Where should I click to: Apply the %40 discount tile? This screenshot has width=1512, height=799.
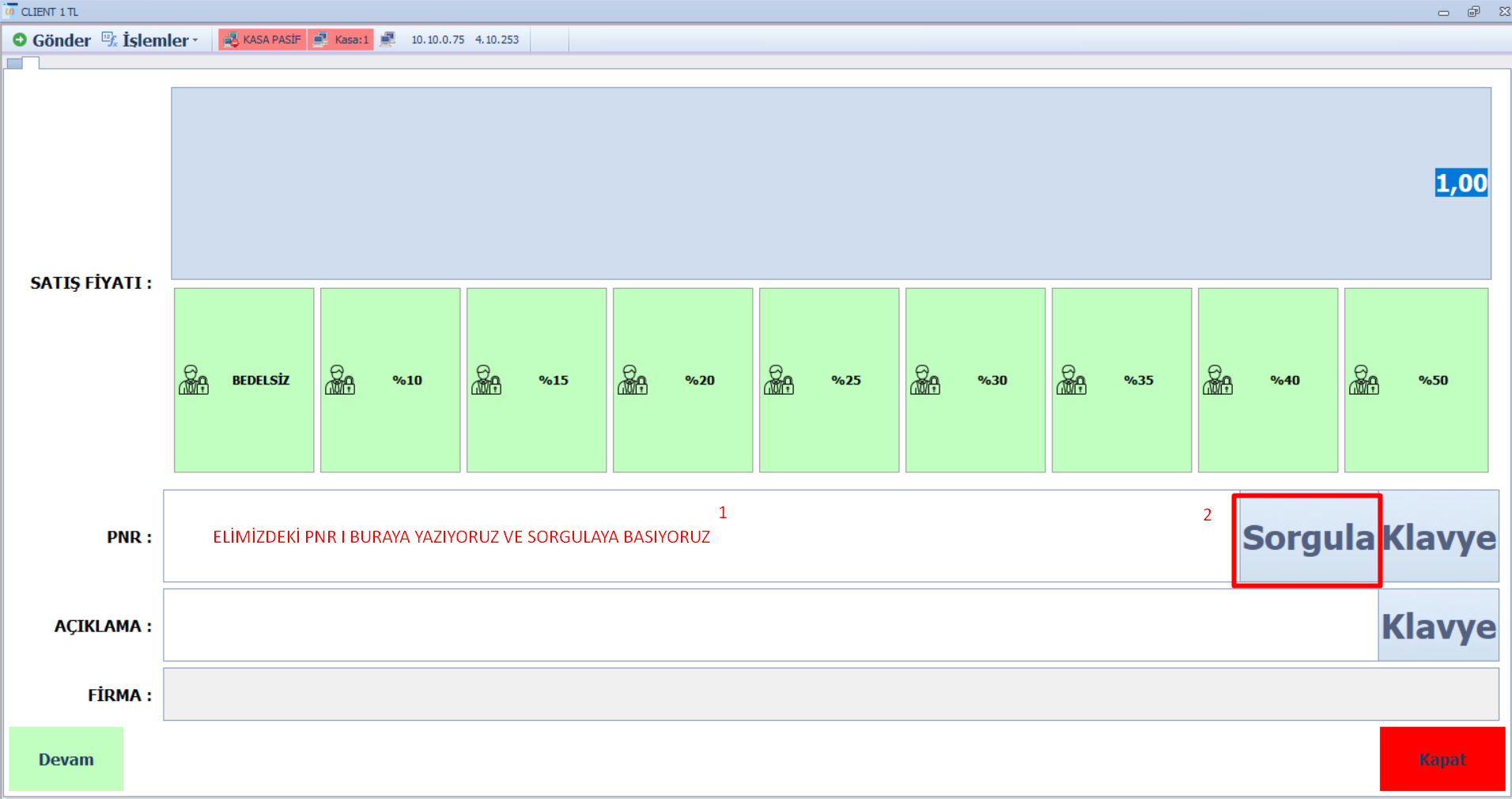pyautogui.click(x=1268, y=381)
